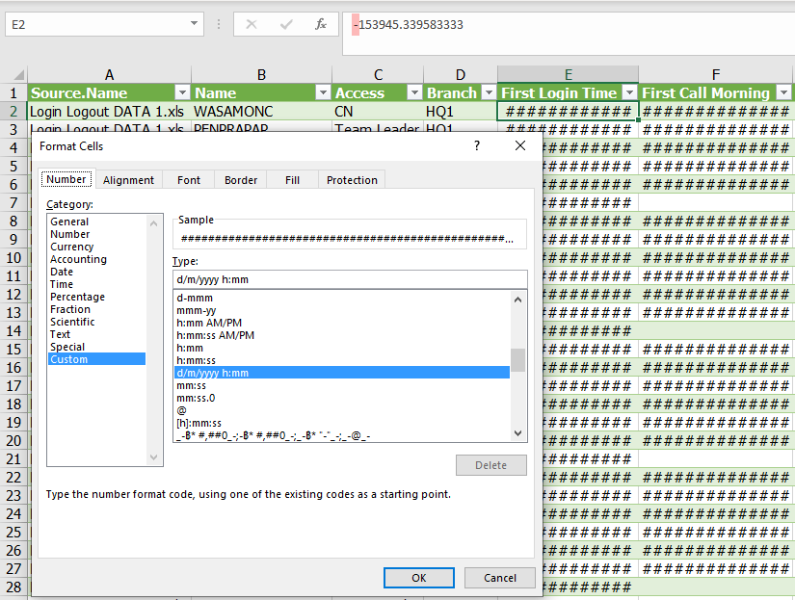The image size is (795, 600).
Task: Open the First Login Time filter dropdown
Action: (x=627, y=93)
